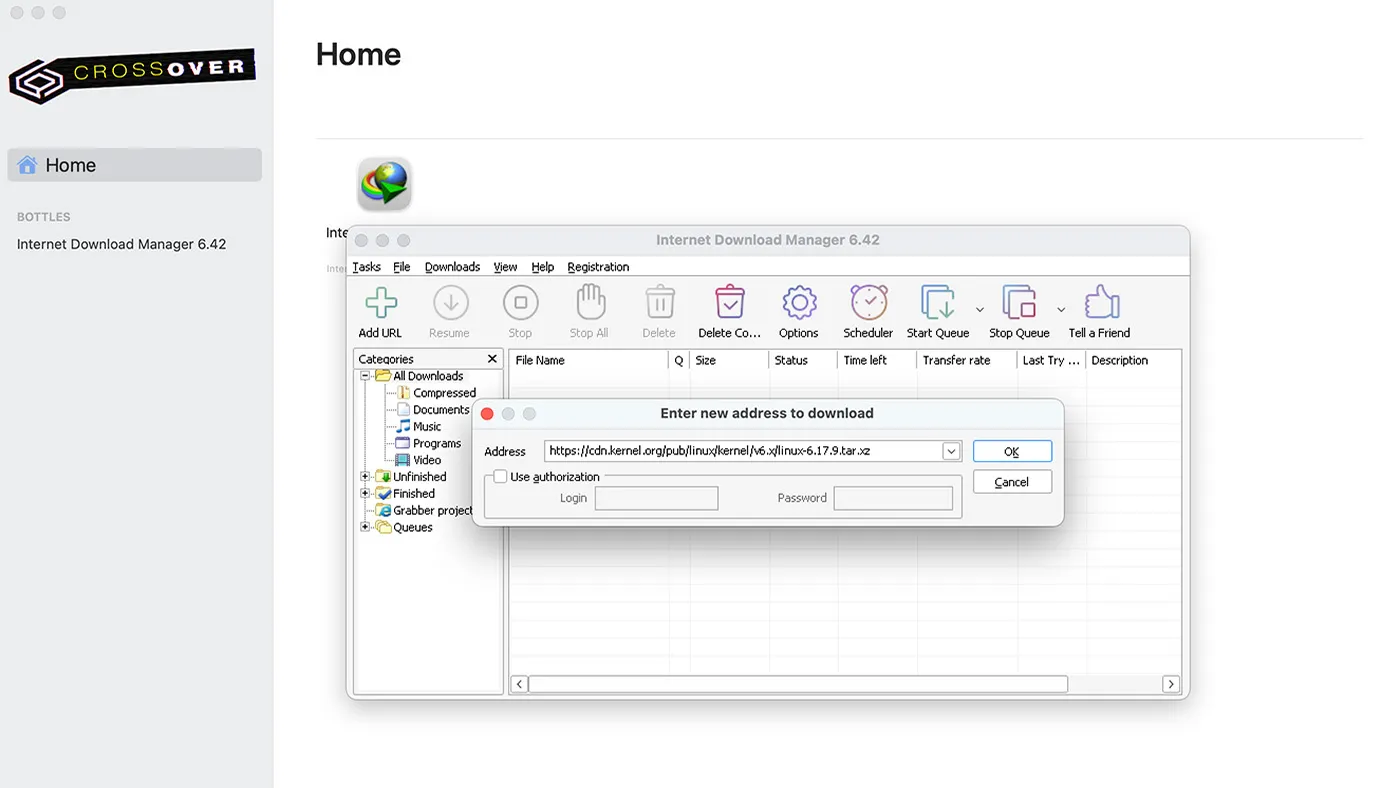
Task: Confirm download with the OK button
Action: 1012,451
